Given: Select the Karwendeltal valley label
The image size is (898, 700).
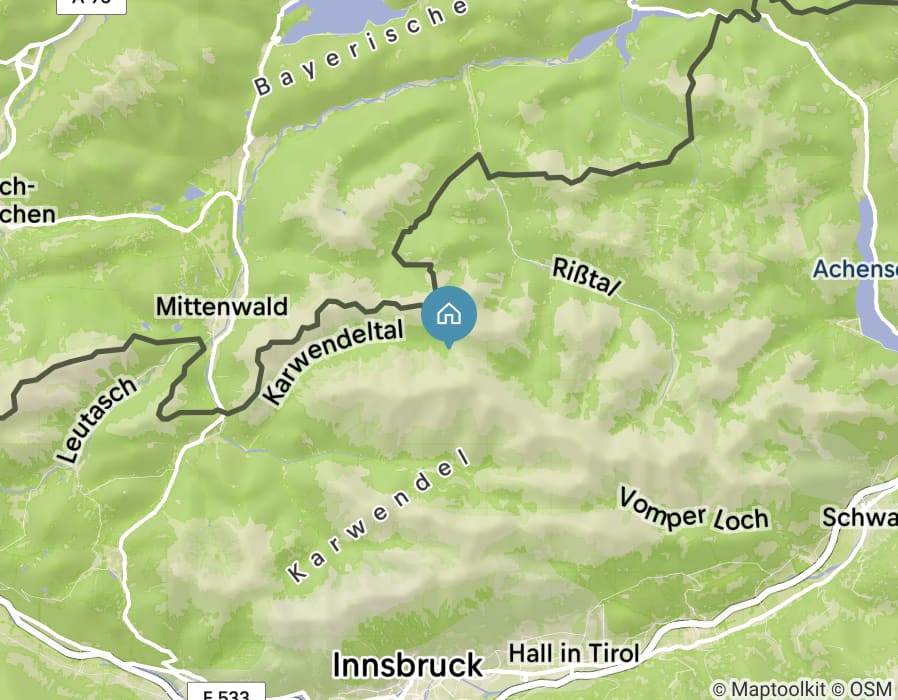Looking at the screenshot, I should 334,363.
